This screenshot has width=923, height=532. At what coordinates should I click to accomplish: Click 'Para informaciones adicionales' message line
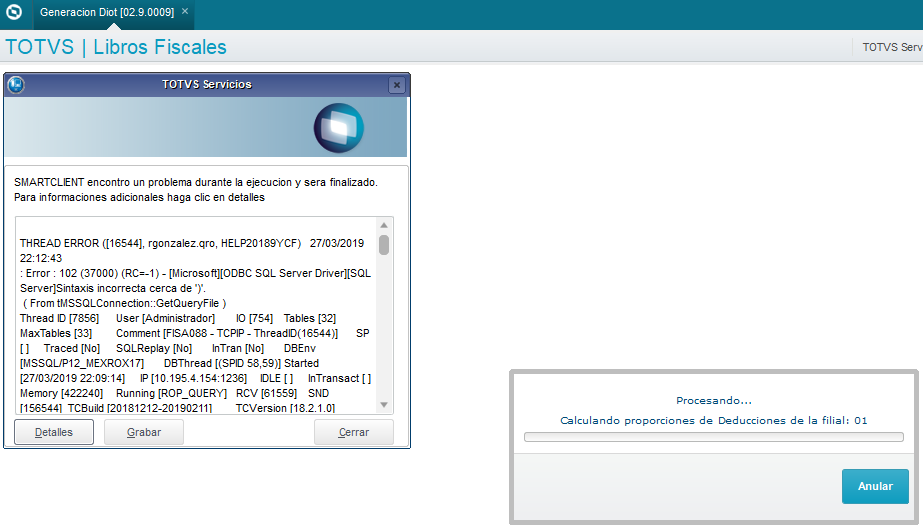click(140, 197)
